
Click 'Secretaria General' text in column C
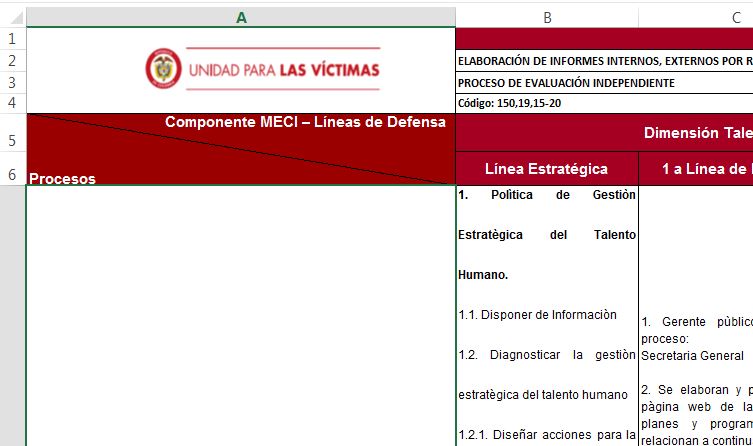click(x=692, y=356)
